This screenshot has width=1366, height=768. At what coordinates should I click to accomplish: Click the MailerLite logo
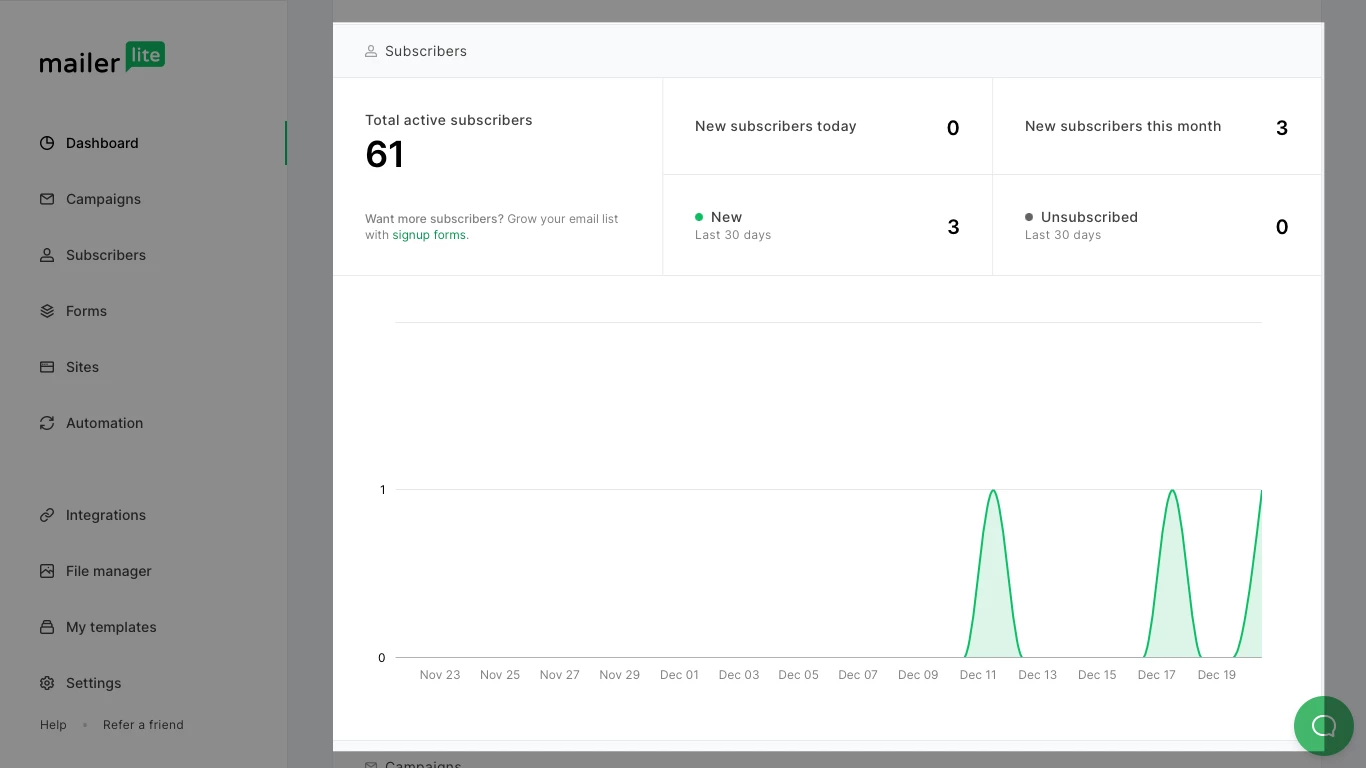point(102,58)
